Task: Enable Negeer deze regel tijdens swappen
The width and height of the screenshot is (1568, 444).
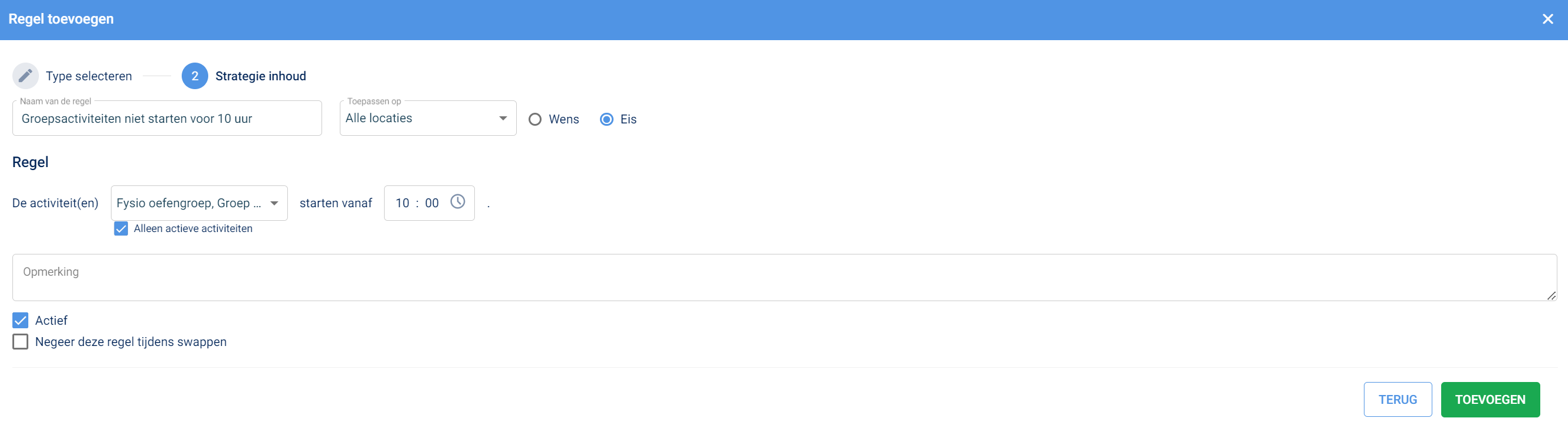Action: pyautogui.click(x=21, y=342)
